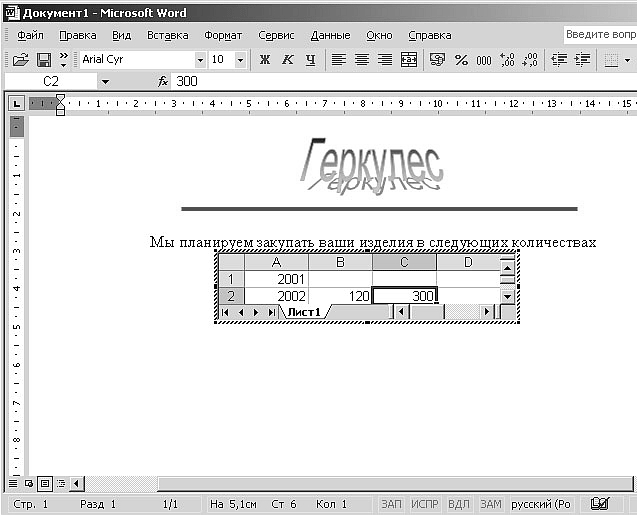Click the fx insert function button
Screen dimensions: 637x515
pyautogui.click(x=163, y=82)
